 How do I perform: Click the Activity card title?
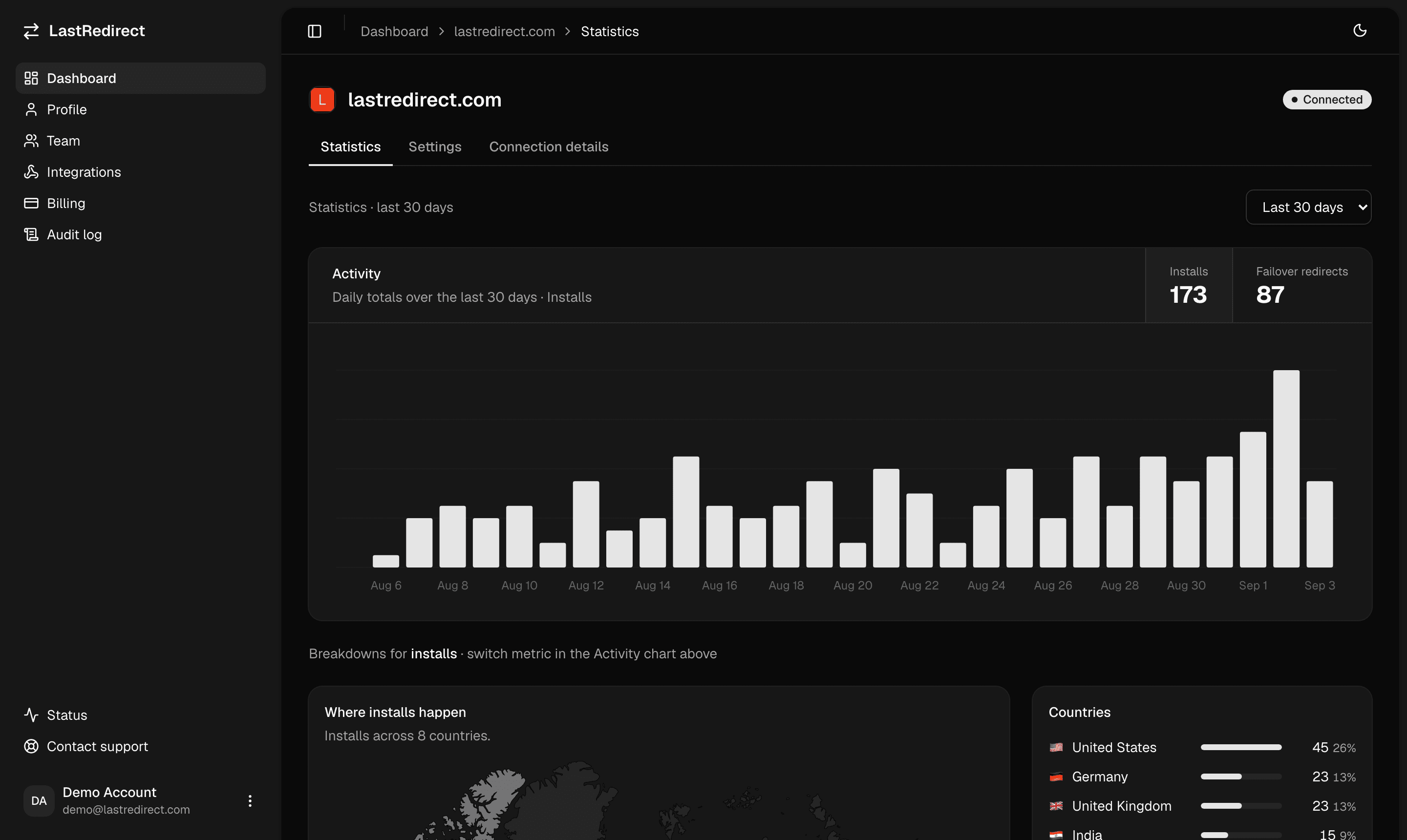coord(356,273)
